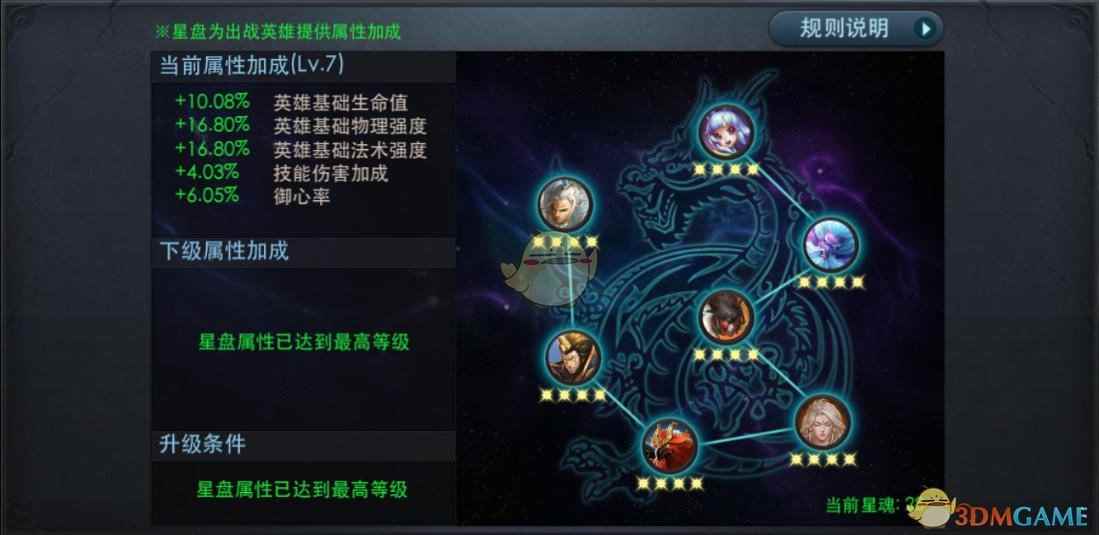Select the white-haired hero node on left
The image size is (1099, 535).
click(x=565, y=204)
